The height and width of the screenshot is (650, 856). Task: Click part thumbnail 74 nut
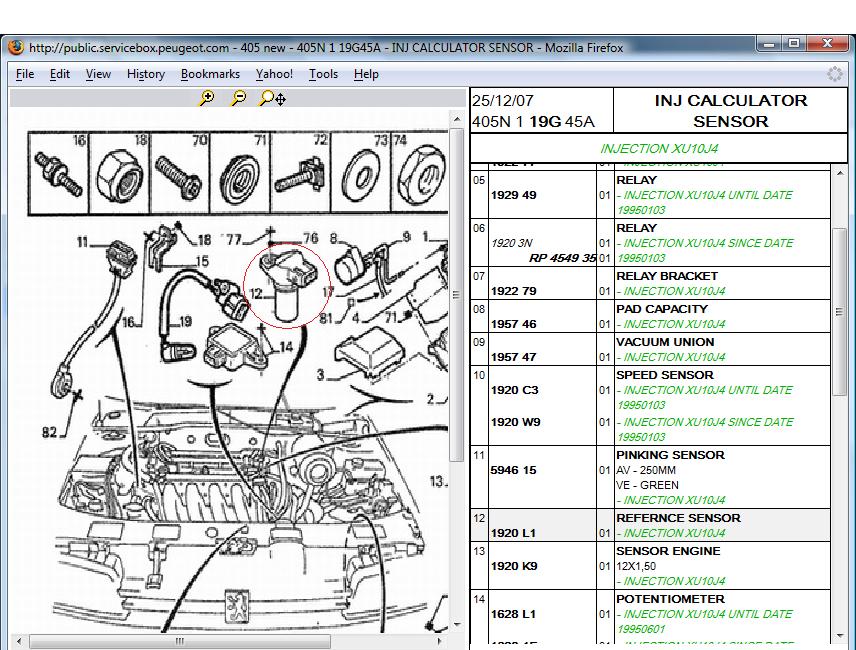(x=420, y=172)
